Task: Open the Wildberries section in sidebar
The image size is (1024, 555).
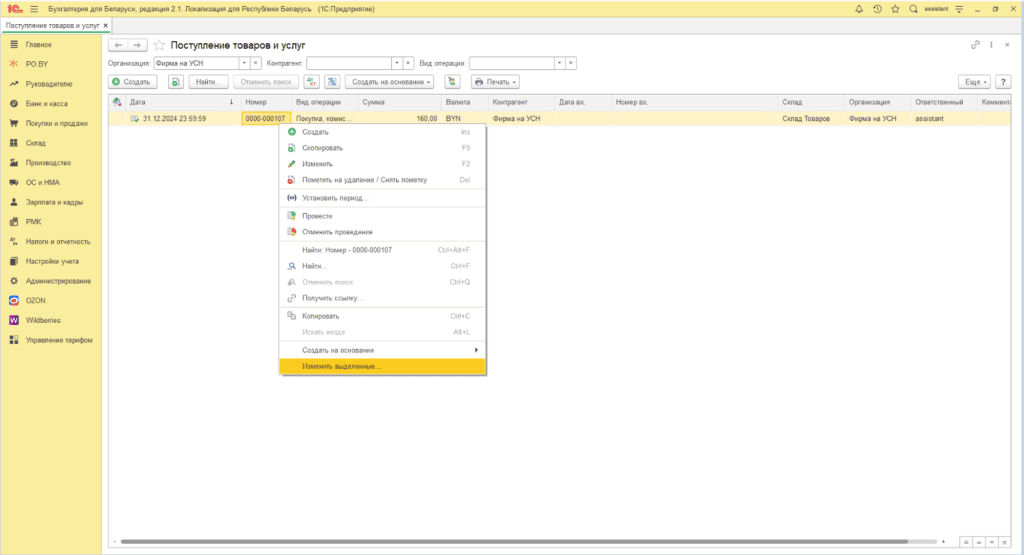Action: click(43, 320)
